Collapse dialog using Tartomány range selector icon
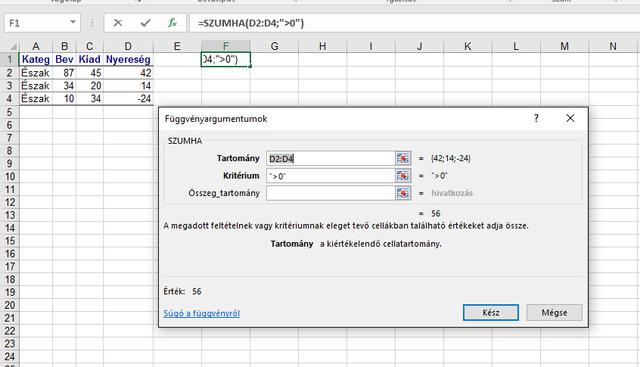Screen dimensions: 640x367 402,158
